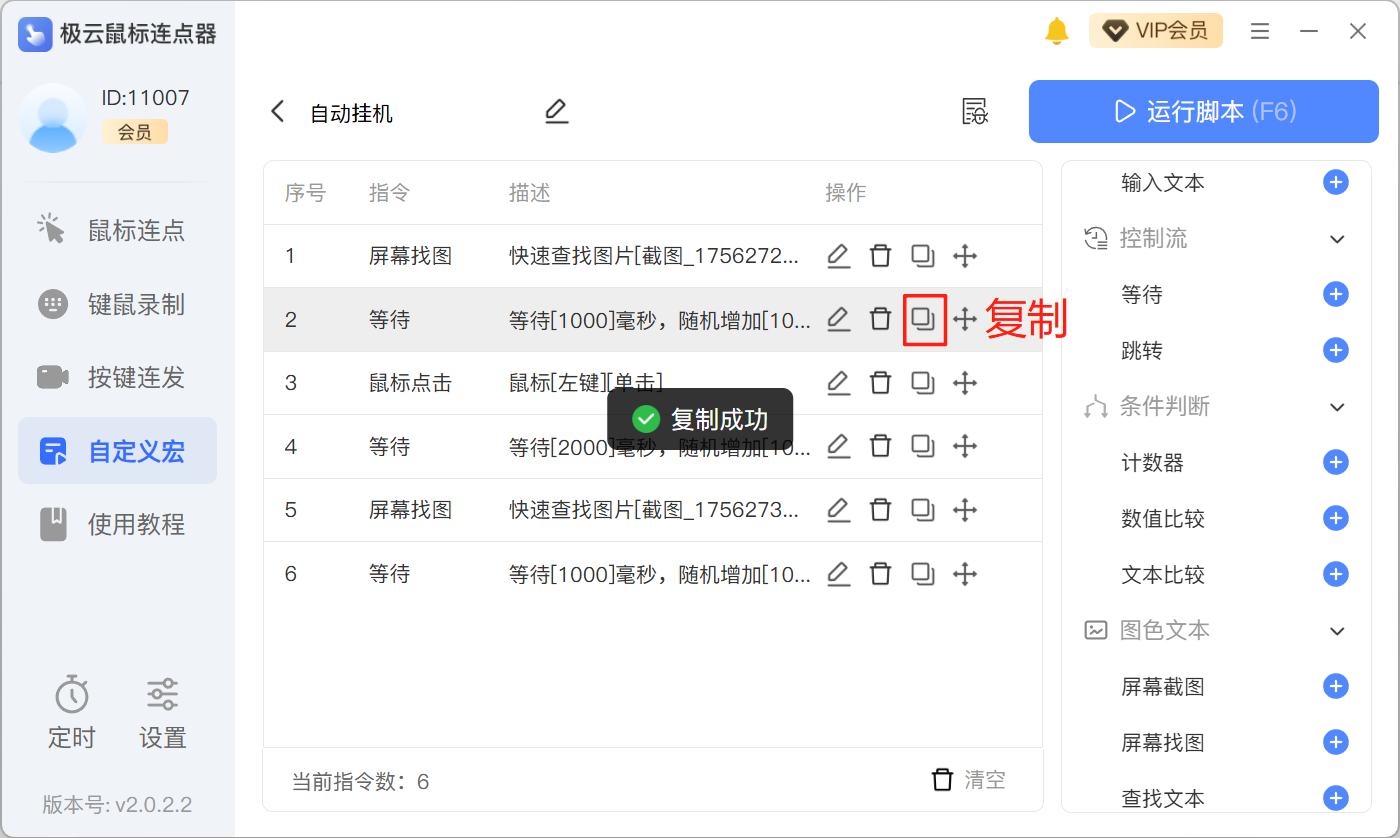The image size is (1400, 838).
Task: Click the back arrow next to 自动挂机
Action: 278,112
